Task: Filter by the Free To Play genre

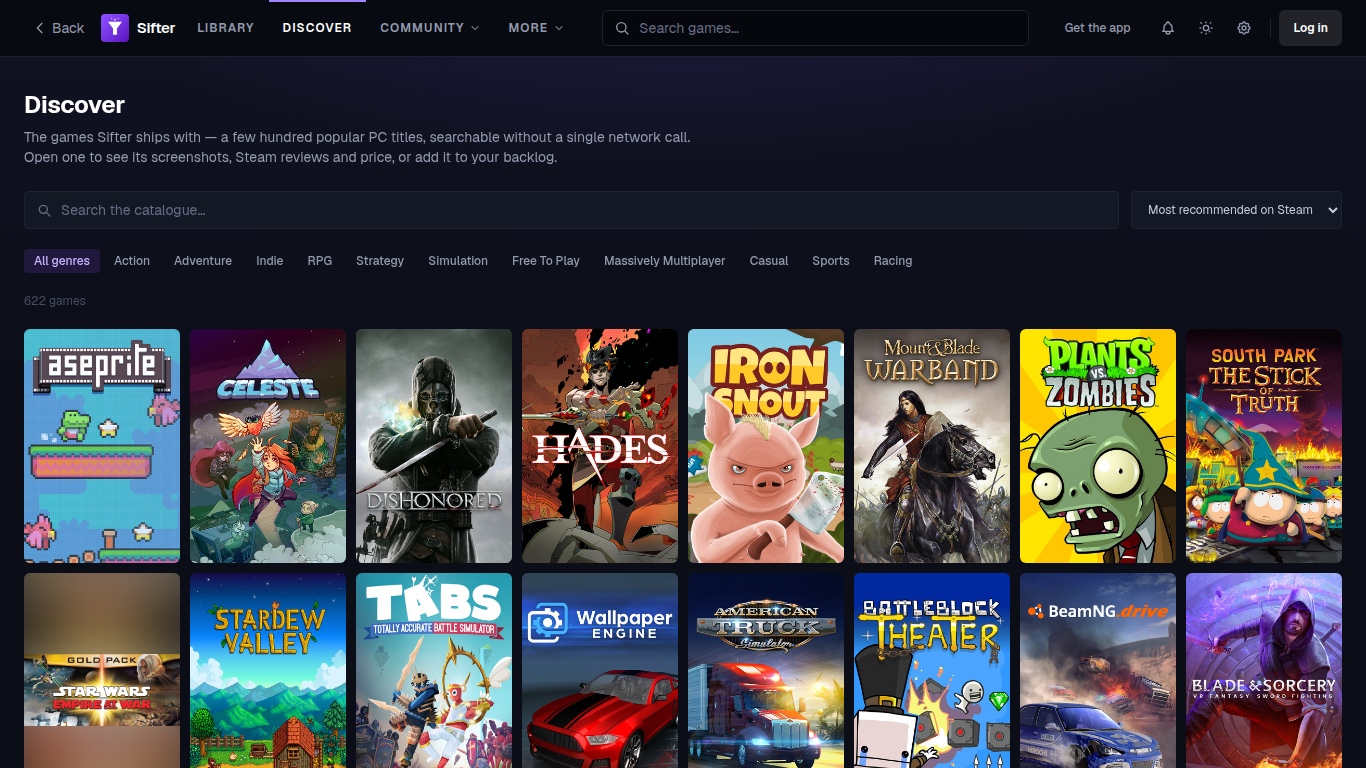Action: 546,261
